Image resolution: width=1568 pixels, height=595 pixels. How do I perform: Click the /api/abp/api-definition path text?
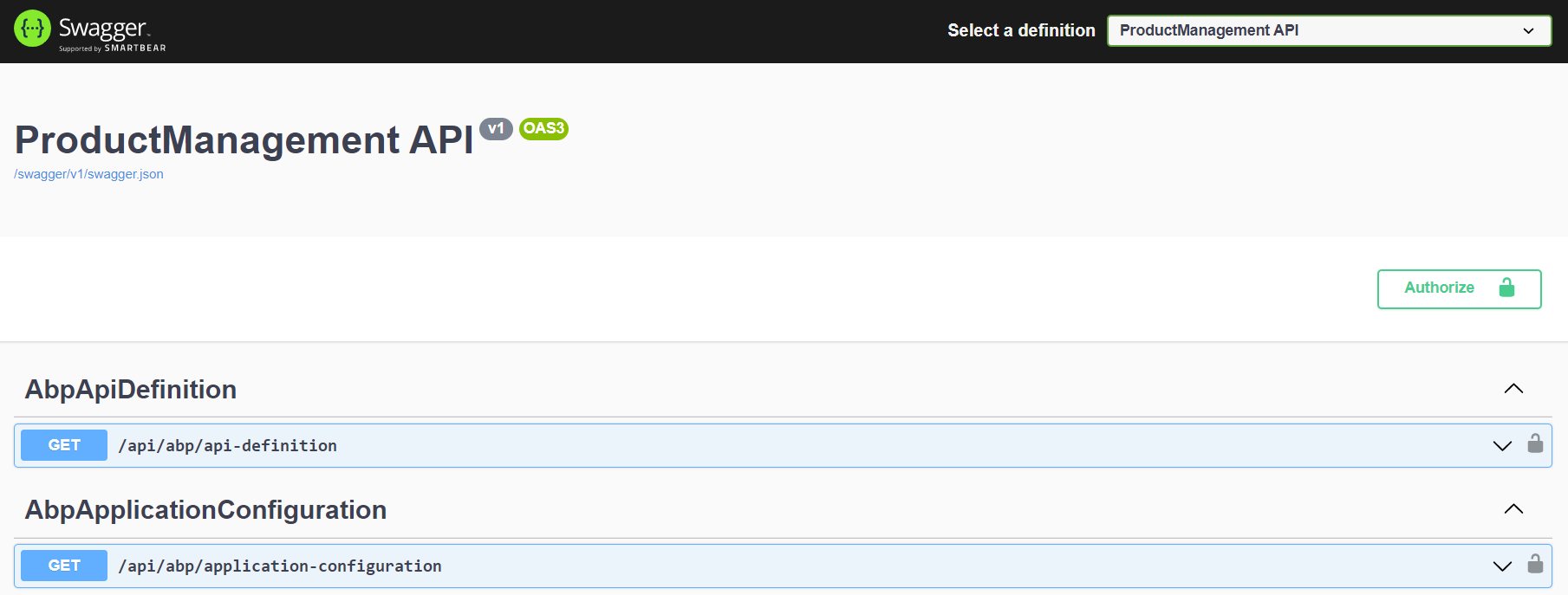(x=228, y=446)
